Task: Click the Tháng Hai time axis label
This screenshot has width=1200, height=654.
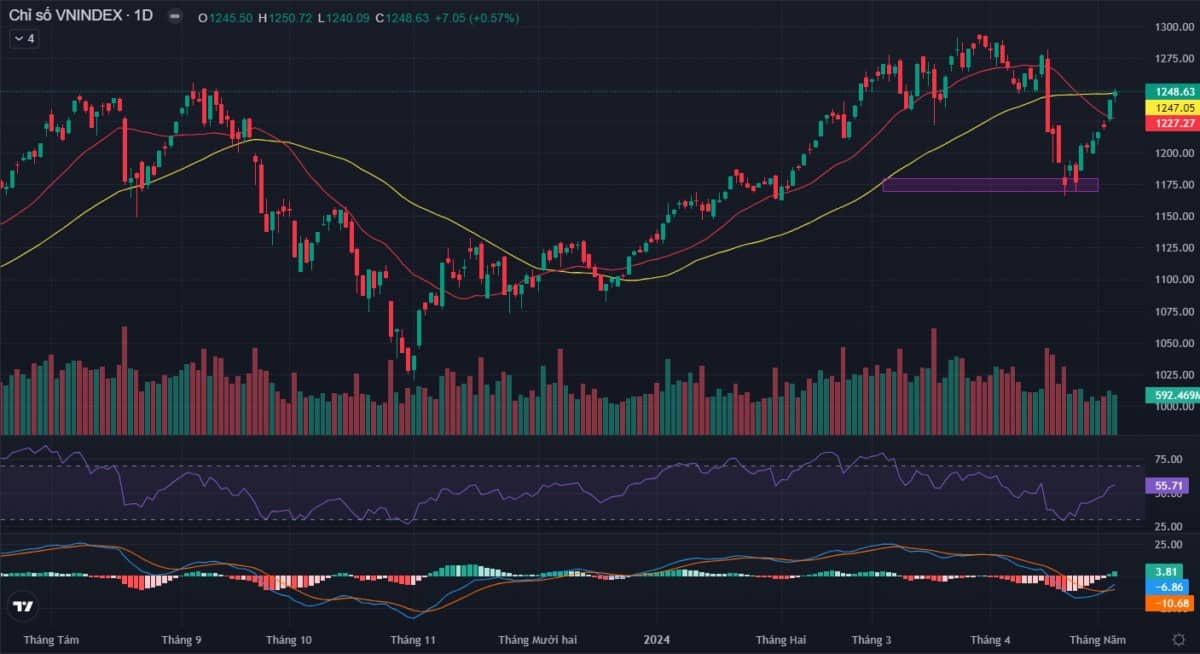Action: point(781,640)
